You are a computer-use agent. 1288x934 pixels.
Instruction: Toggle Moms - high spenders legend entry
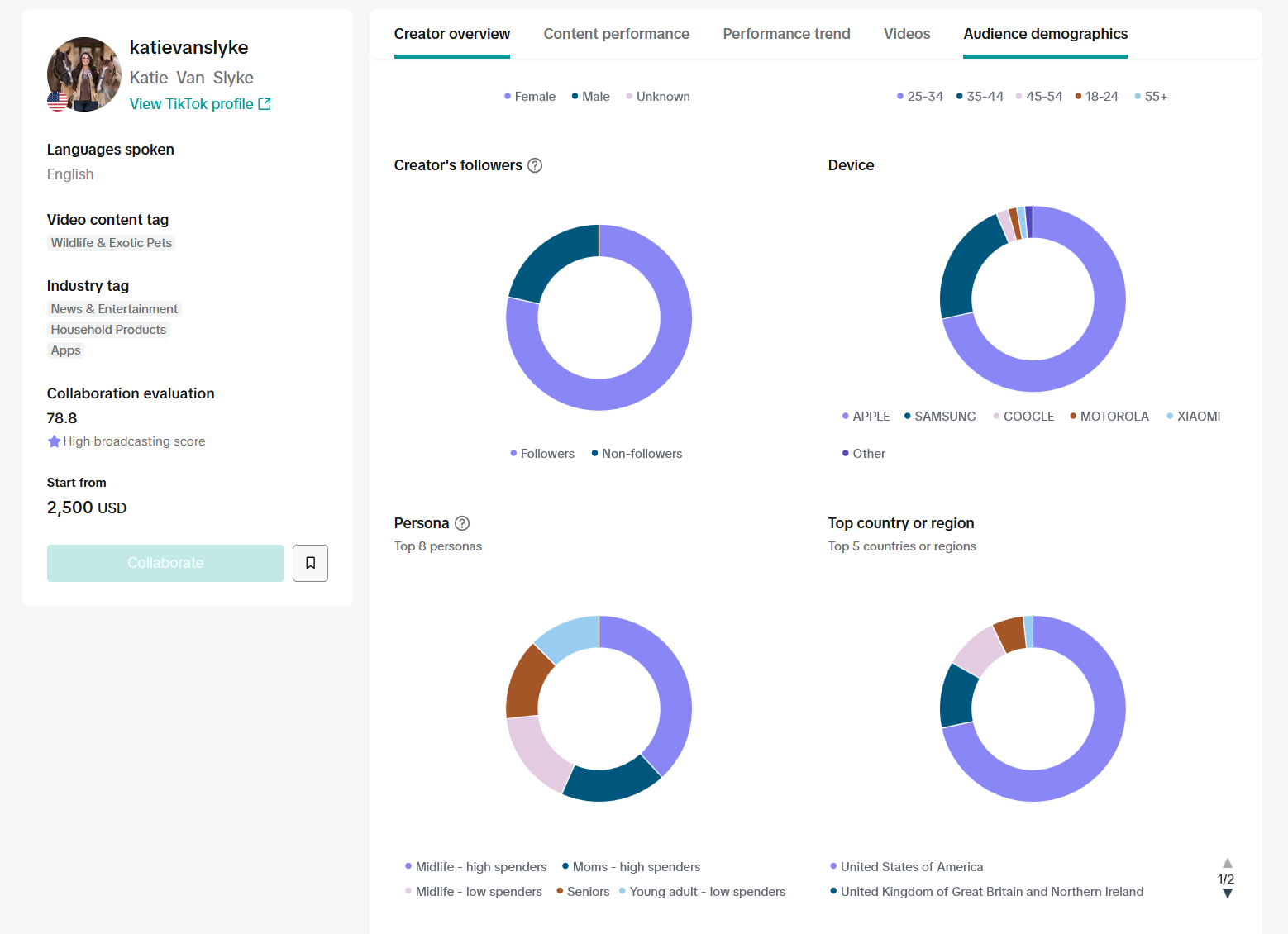631,867
